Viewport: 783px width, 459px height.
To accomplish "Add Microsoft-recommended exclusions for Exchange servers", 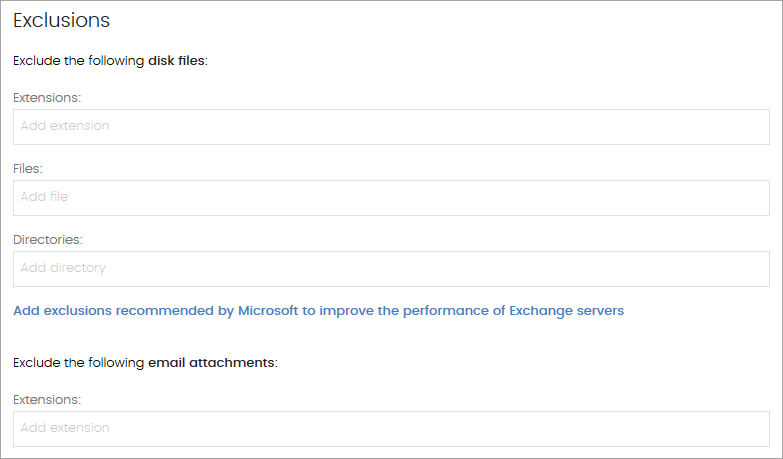I will [x=318, y=311].
